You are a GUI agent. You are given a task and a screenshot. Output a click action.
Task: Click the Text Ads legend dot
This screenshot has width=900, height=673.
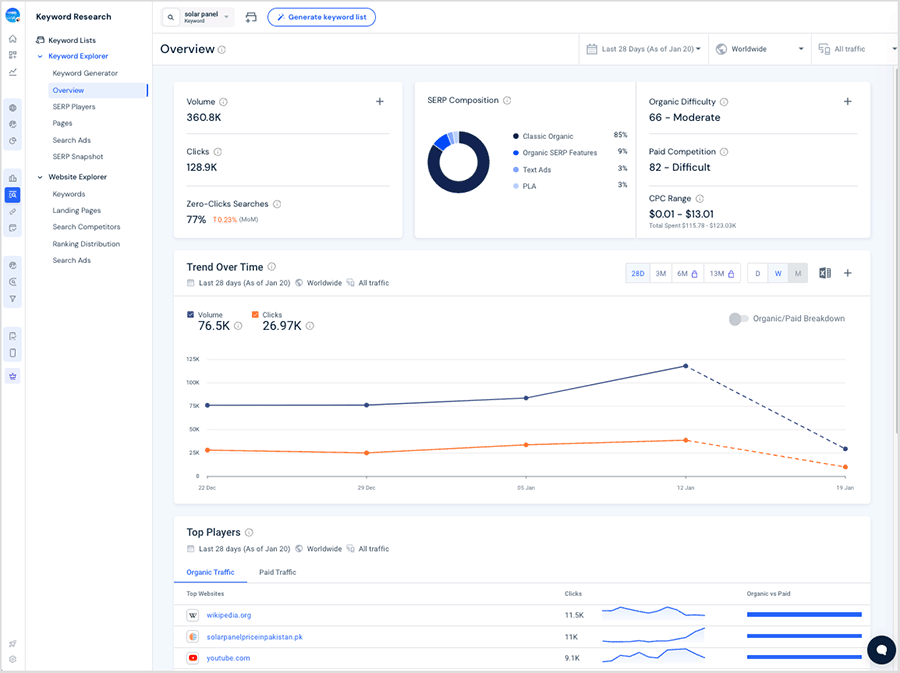[515, 170]
